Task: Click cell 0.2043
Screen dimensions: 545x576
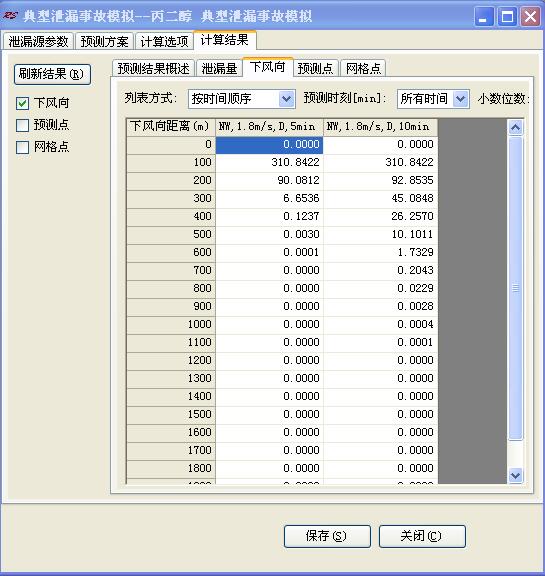Action: coord(380,271)
